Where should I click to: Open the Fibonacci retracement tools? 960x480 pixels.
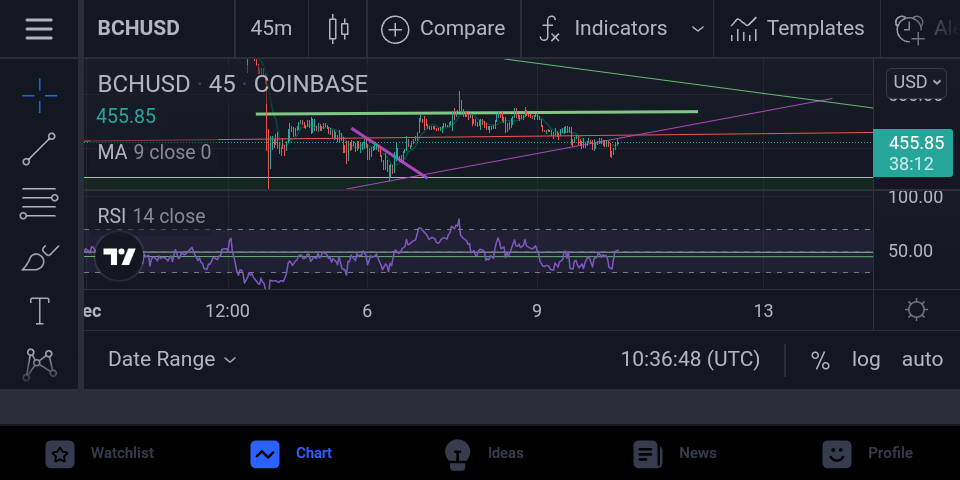[x=39, y=204]
